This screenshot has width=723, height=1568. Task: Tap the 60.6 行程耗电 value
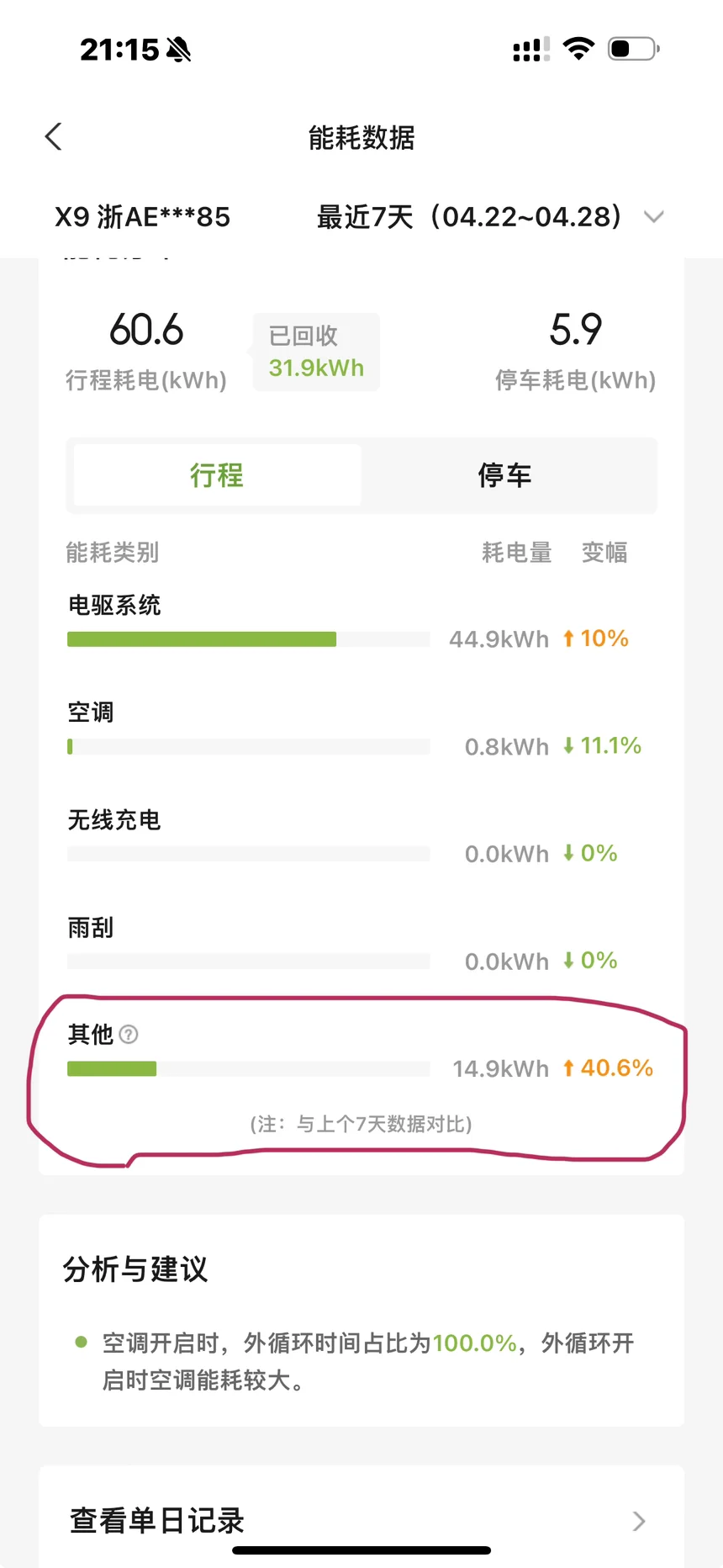(x=146, y=330)
